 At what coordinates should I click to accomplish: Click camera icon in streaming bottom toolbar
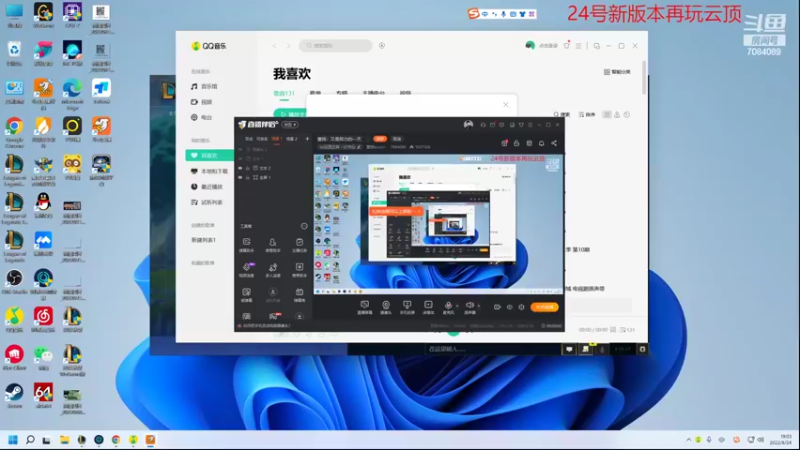pyautogui.click(x=386, y=307)
